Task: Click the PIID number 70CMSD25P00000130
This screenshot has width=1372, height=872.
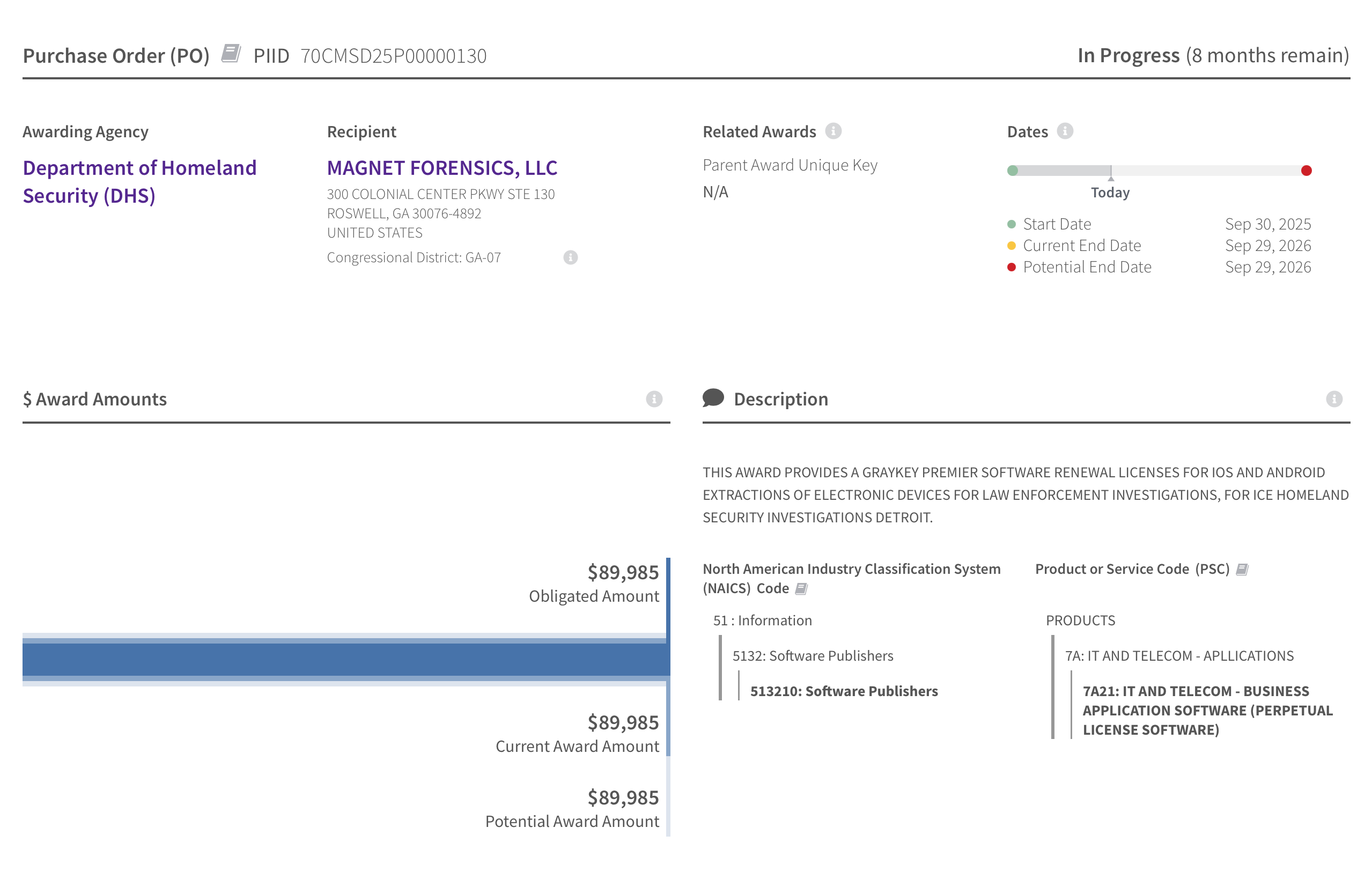Action: [x=393, y=56]
